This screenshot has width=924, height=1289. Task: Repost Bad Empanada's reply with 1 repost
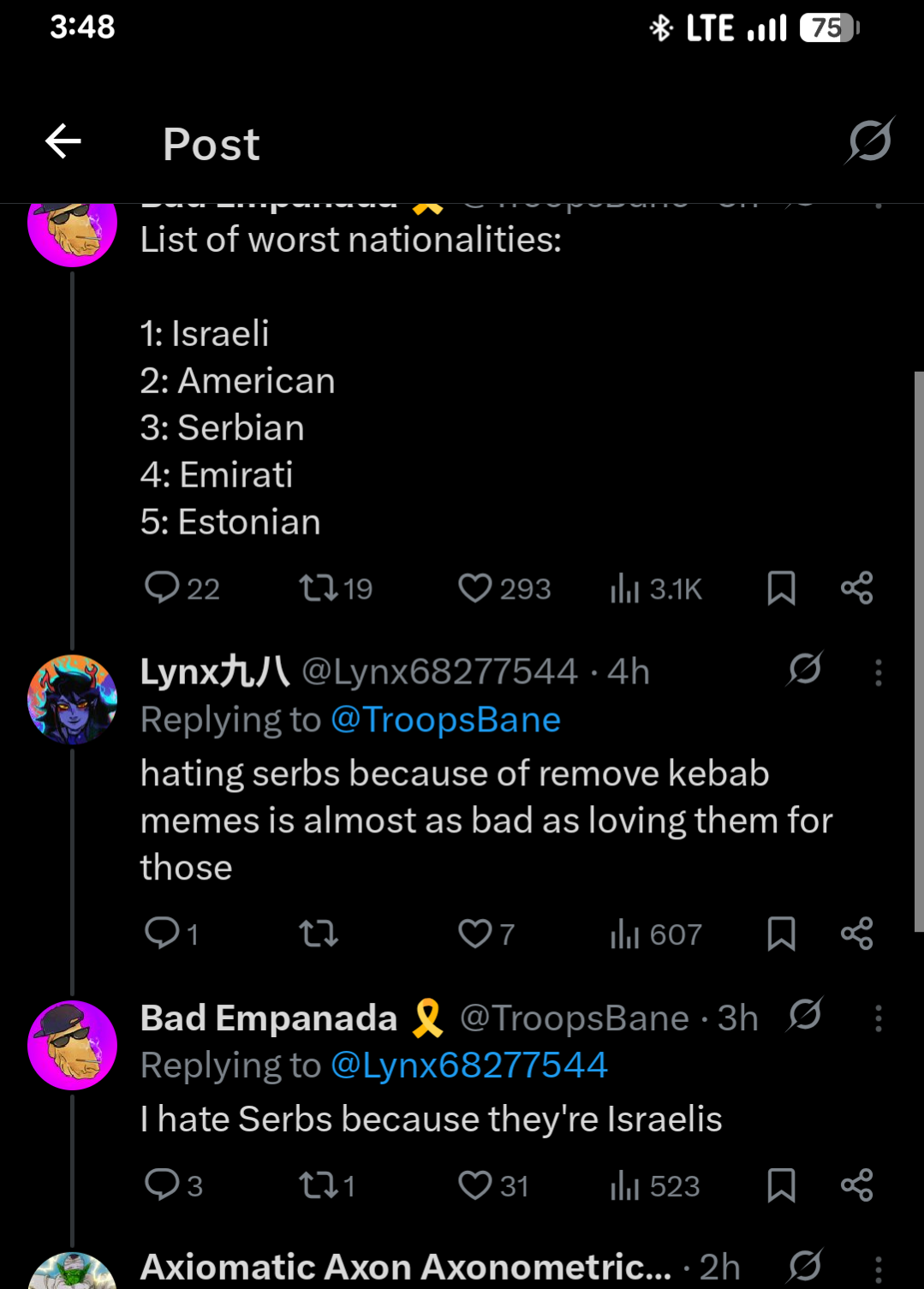318,1185
